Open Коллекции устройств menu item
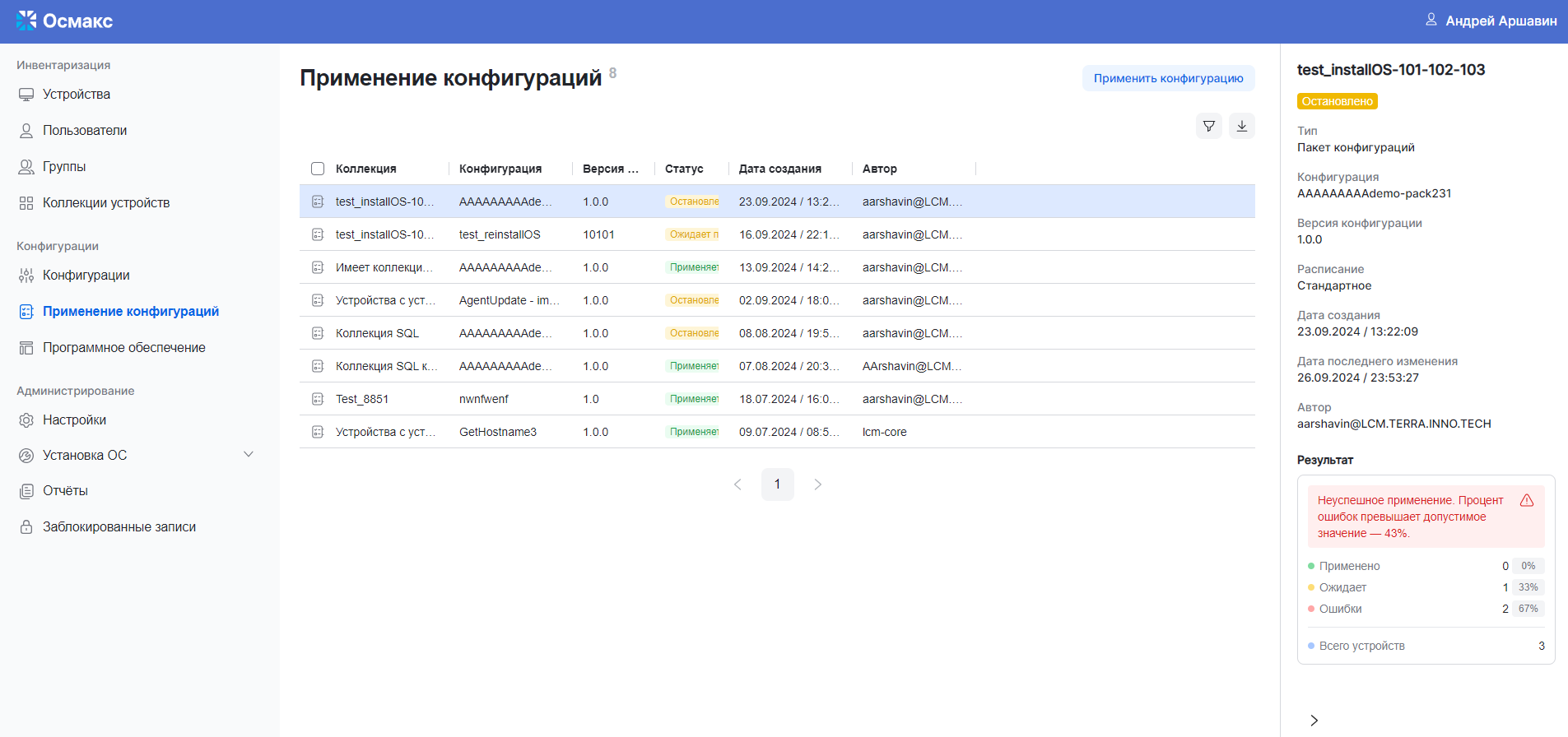 pyautogui.click(x=105, y=203)
